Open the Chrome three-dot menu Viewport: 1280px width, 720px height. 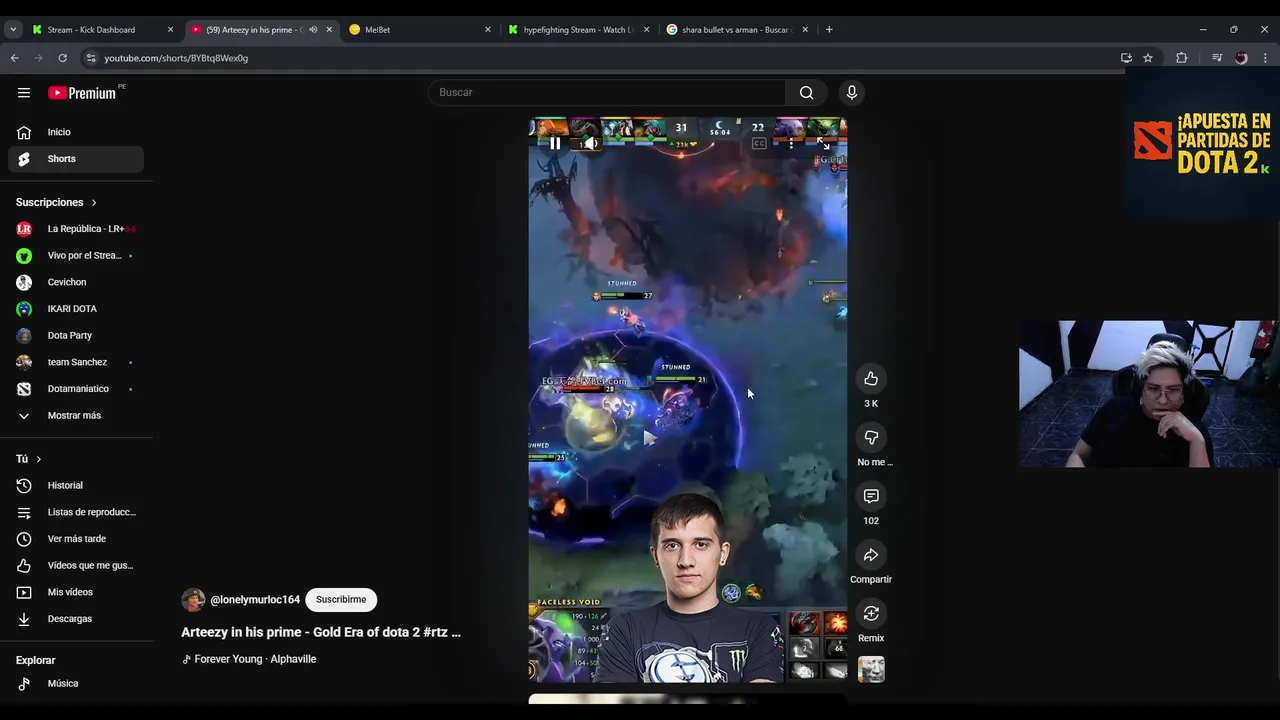(1265, 58)
